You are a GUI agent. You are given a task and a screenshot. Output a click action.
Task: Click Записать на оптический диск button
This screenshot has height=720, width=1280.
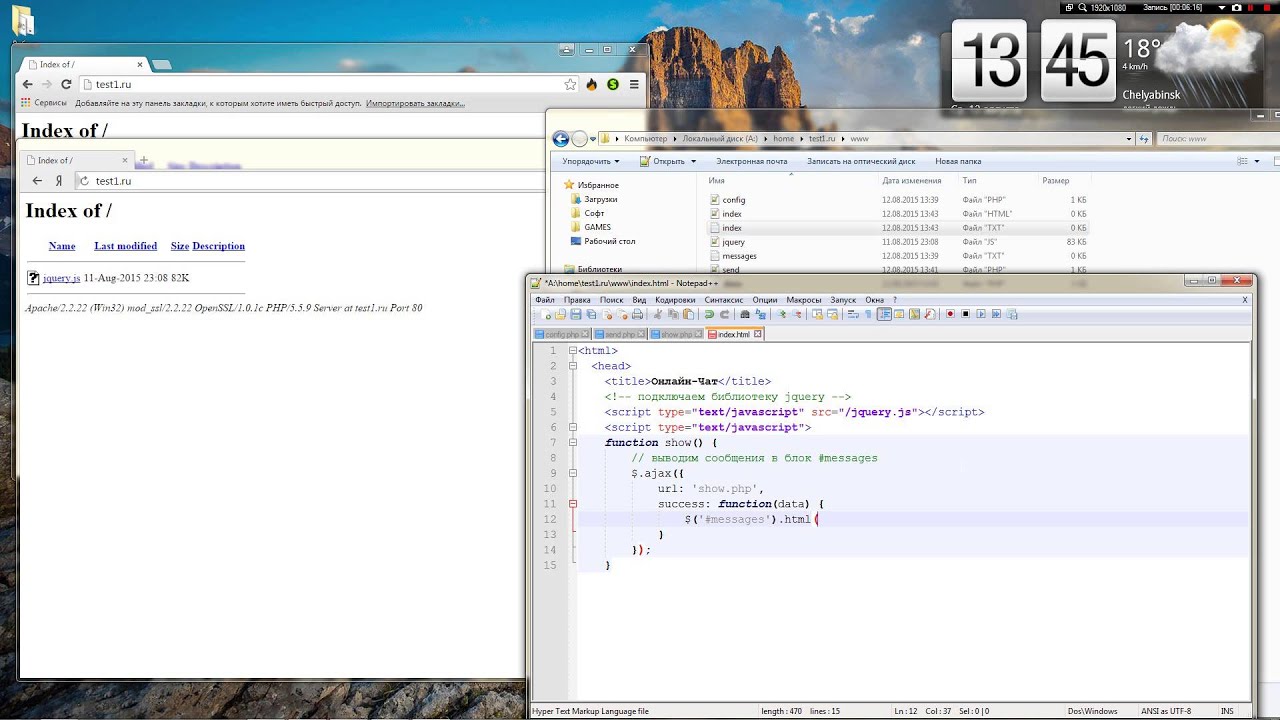(x=861, y=161)
